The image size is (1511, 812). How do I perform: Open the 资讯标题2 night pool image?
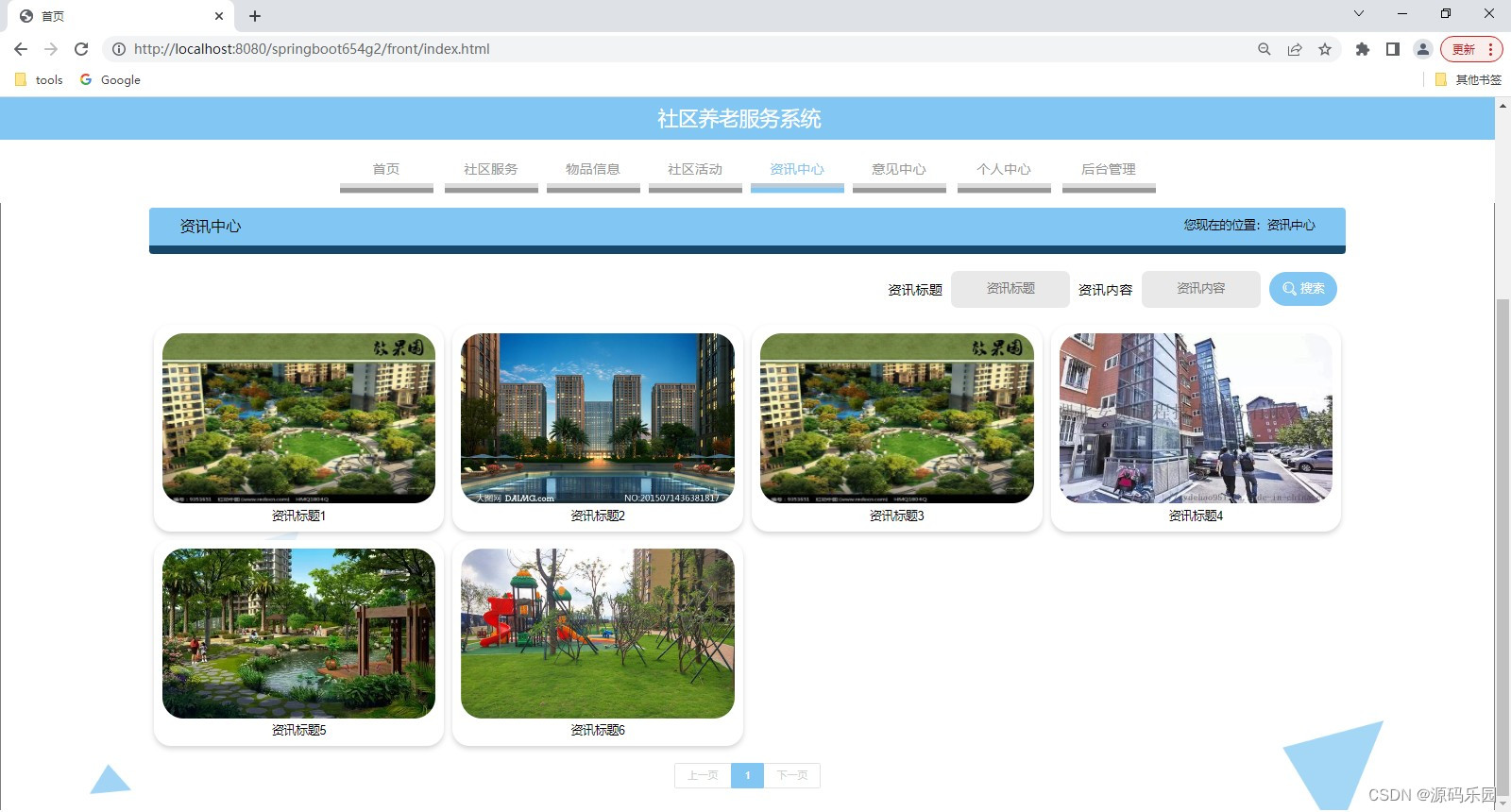click(598, 418)
